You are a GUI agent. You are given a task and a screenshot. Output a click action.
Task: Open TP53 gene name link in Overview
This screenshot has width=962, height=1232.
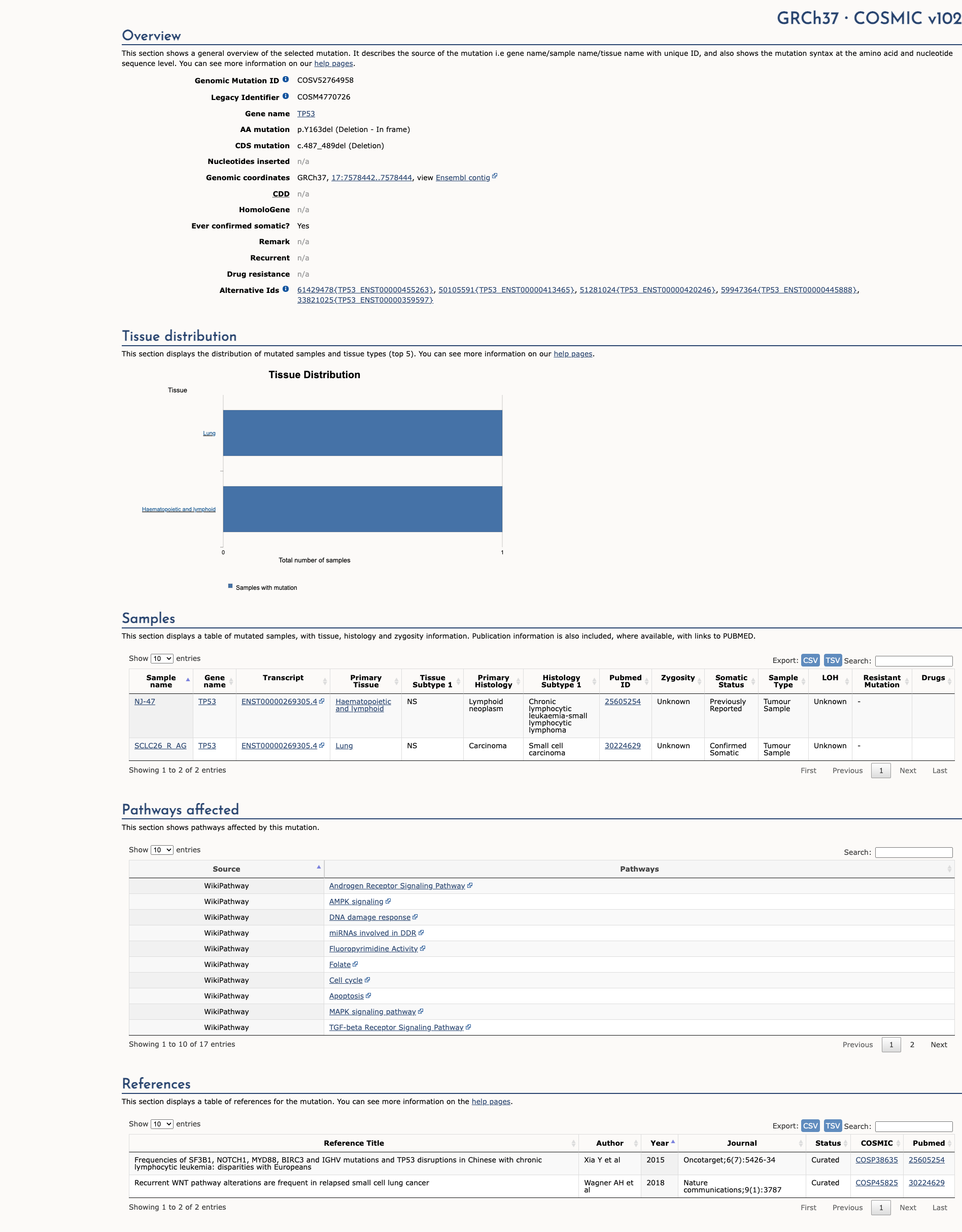[305, 113]
